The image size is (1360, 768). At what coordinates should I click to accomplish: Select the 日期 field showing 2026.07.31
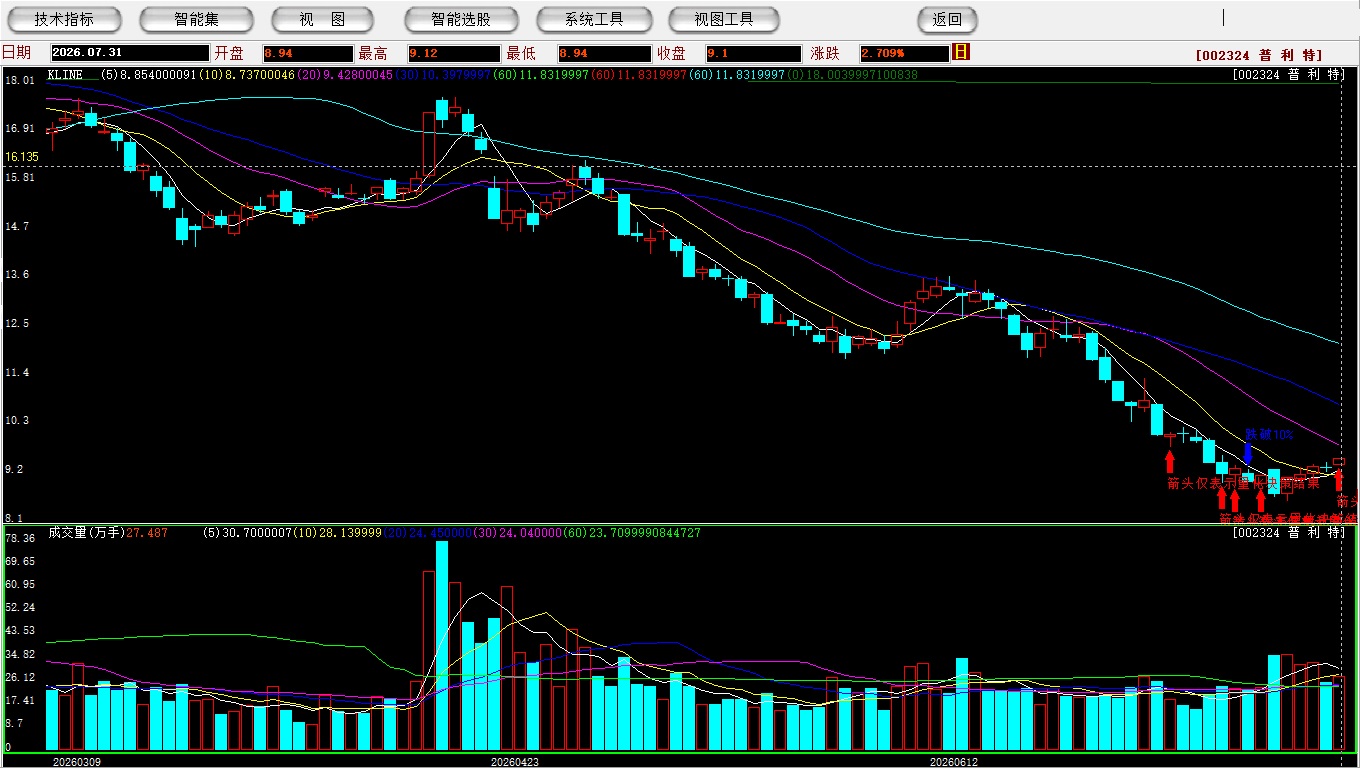click(129, 53)
